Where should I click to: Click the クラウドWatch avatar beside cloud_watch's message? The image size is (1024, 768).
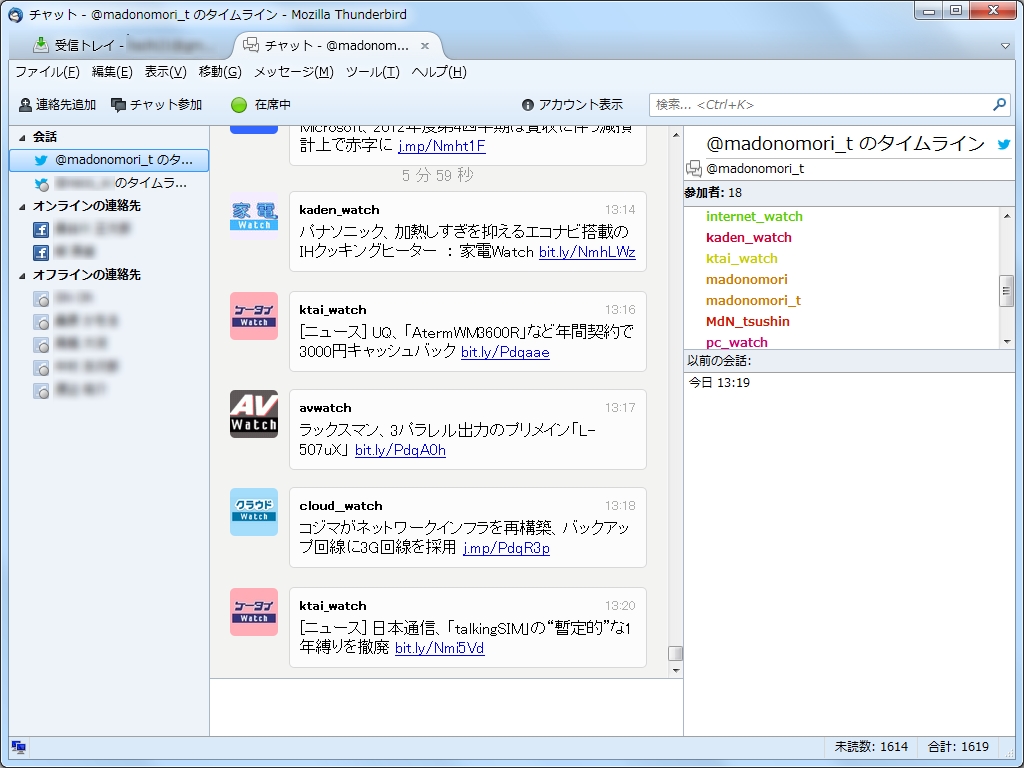click(x=253, y=511)
